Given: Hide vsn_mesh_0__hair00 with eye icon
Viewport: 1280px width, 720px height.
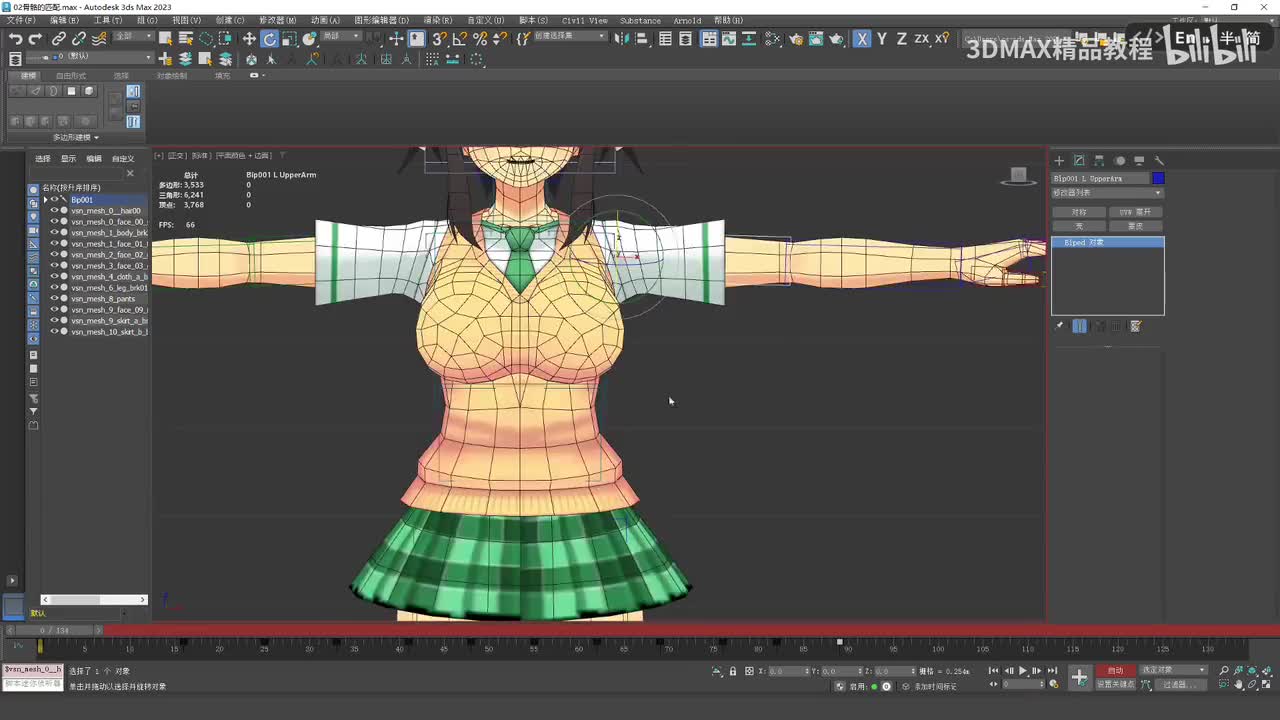Looking at the screenshot, I should tap(55, 211).
